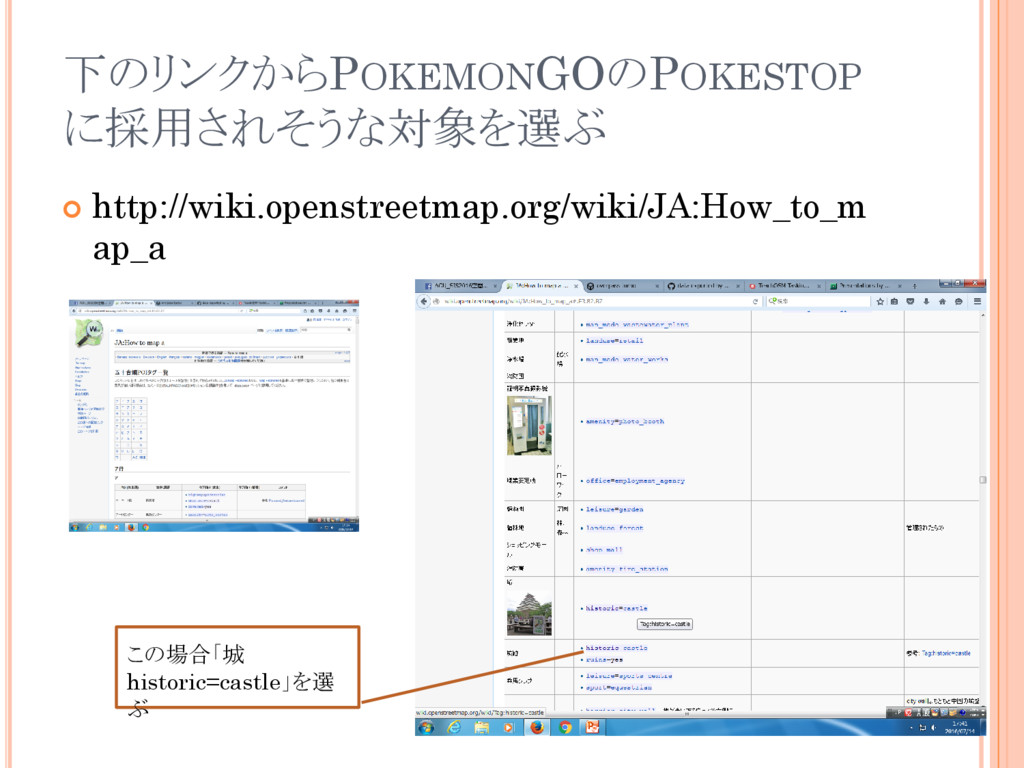The image size is (1024, 768).
Task: Open the leisure=sports_centre tag link
Action: coord(629,676)
